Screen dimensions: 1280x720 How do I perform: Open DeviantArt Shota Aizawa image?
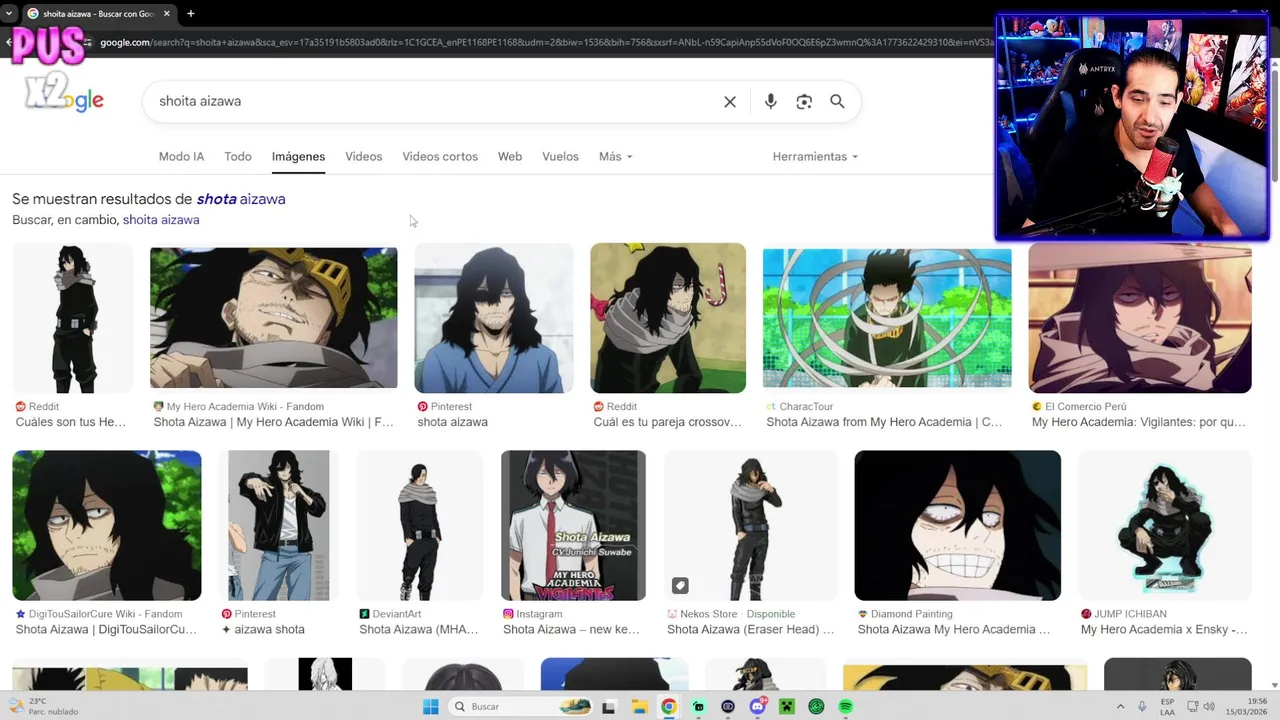pyautogui.click(x=420, y=525)
